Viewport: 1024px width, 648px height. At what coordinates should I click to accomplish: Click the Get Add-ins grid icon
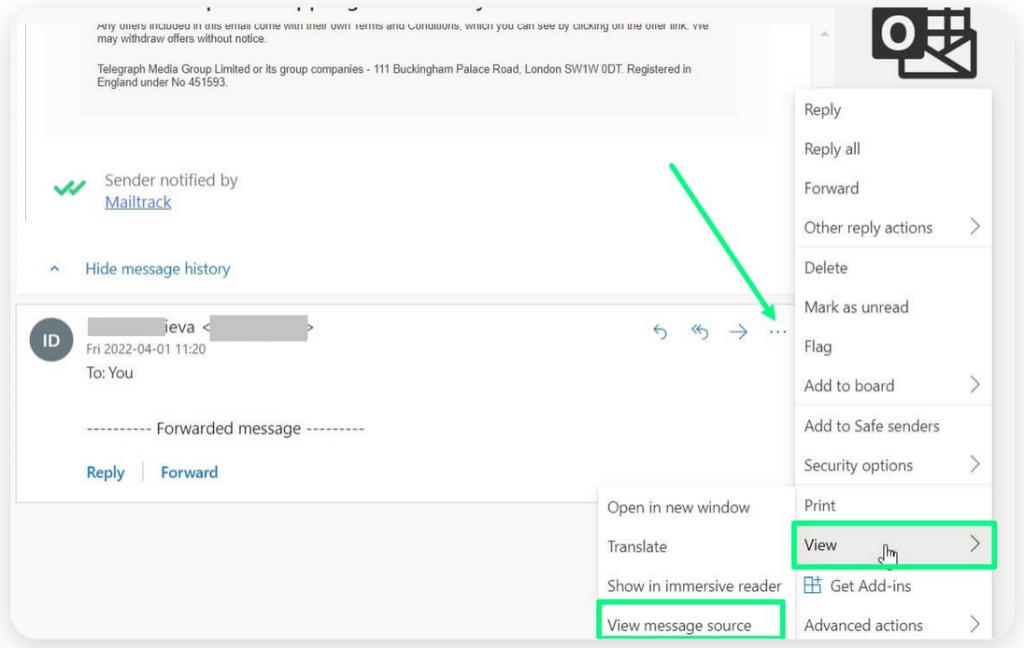tap(813, 585)
